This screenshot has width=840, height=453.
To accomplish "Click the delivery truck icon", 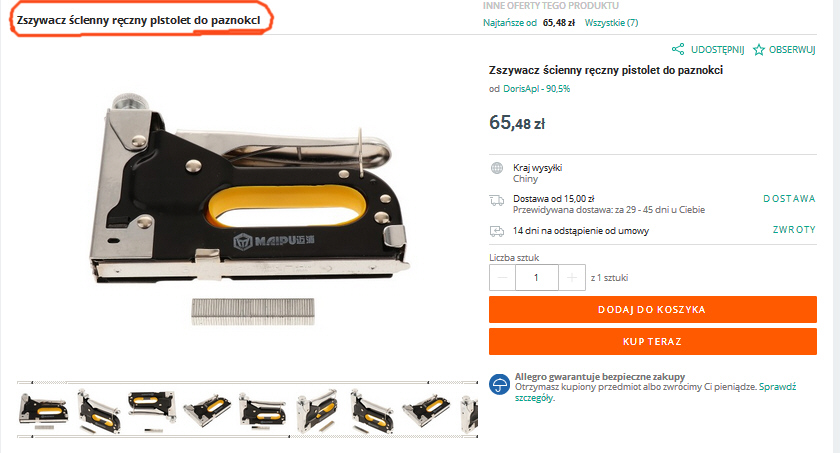I will coord(497,200).
